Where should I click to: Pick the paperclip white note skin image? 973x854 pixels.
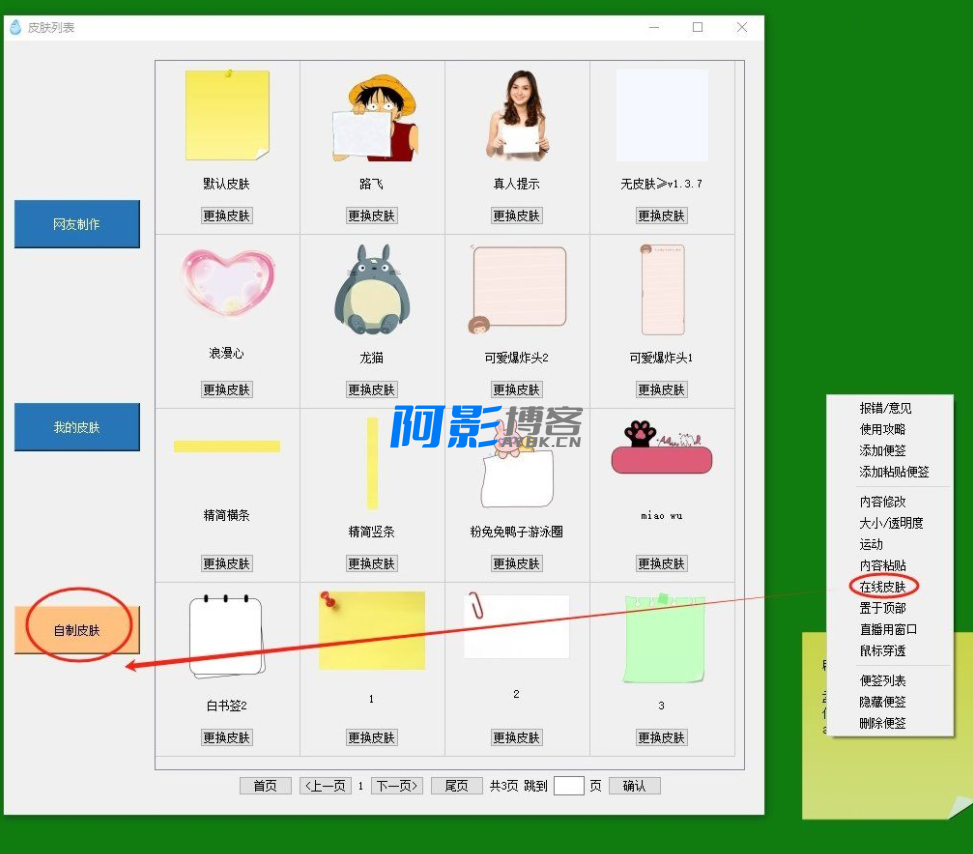click(x=516, y=626)
